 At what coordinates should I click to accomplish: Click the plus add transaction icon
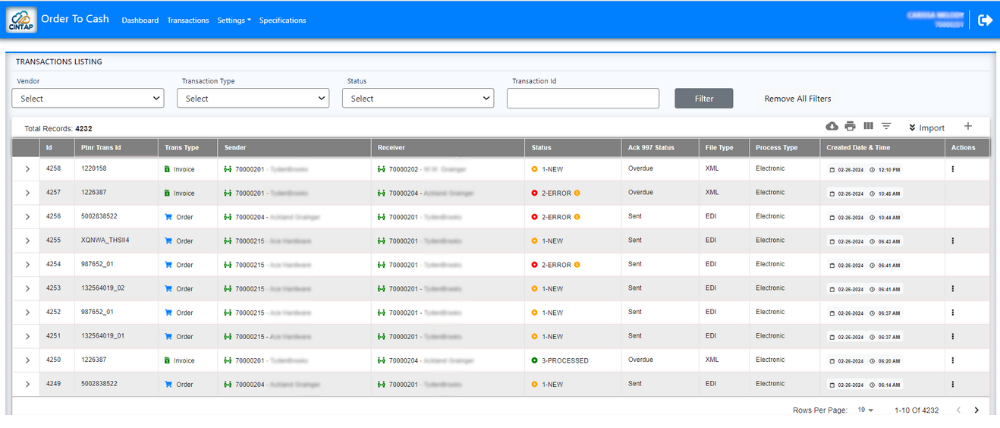point(967,126)
